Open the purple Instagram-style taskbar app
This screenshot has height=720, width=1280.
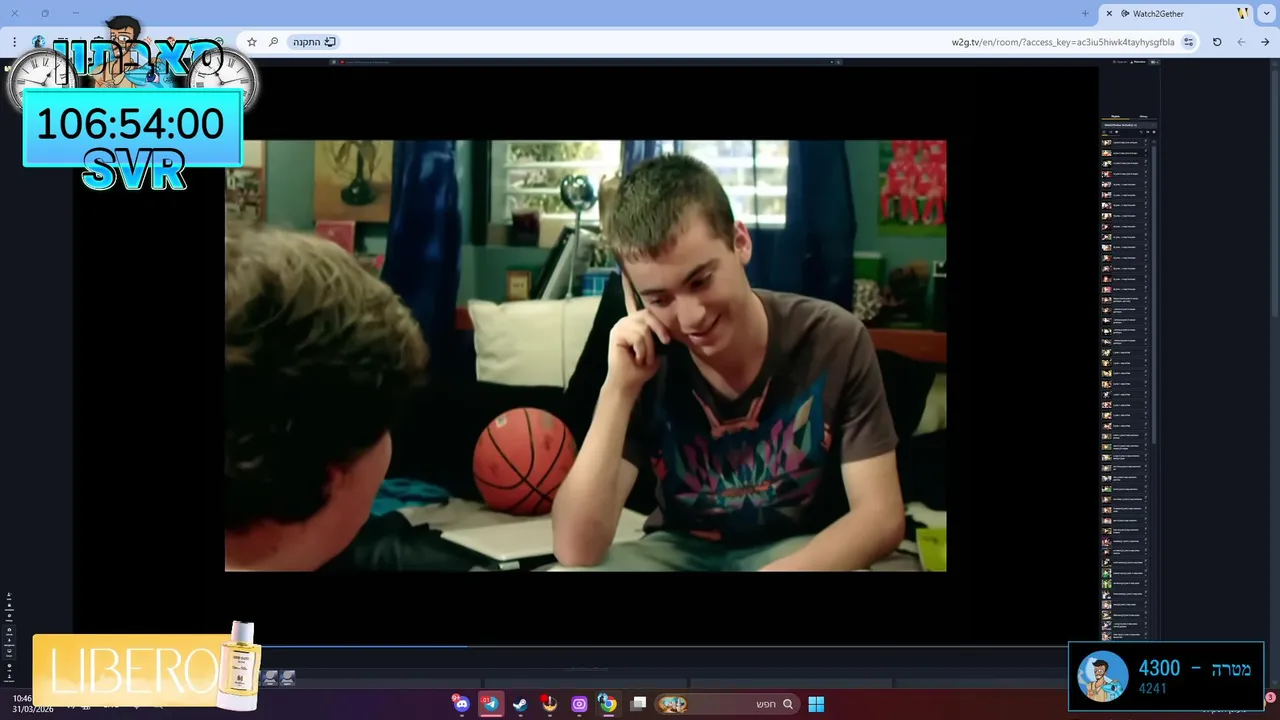pos(579,704)
